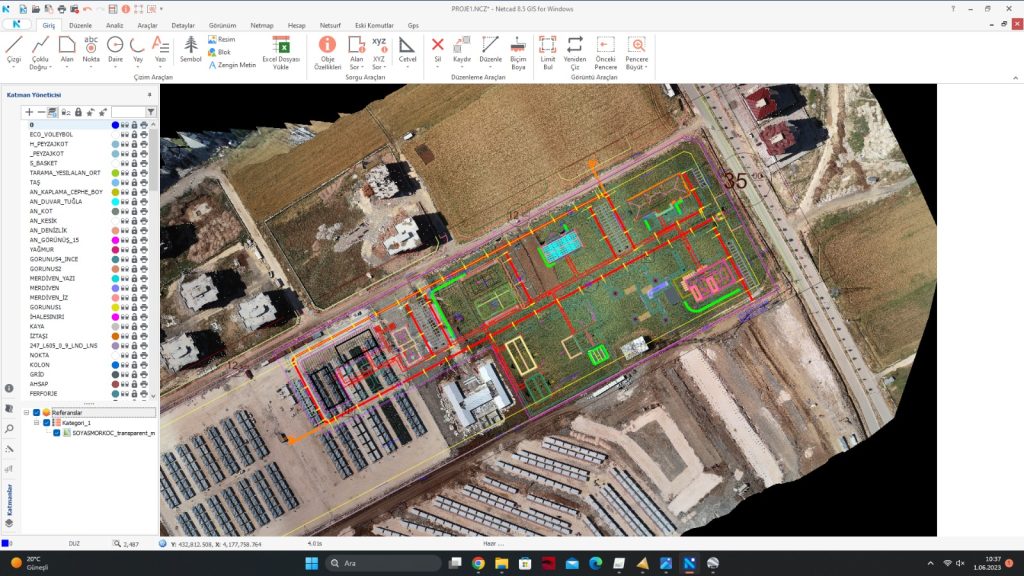Choose the Alan area drawing tool
The height and width of the screenshot is (576, 1024).
(67, 52)
